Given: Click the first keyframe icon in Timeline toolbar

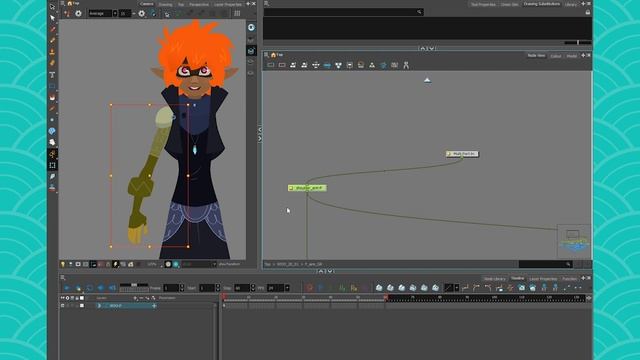Looking at the screenshot, I should (379, 288).
